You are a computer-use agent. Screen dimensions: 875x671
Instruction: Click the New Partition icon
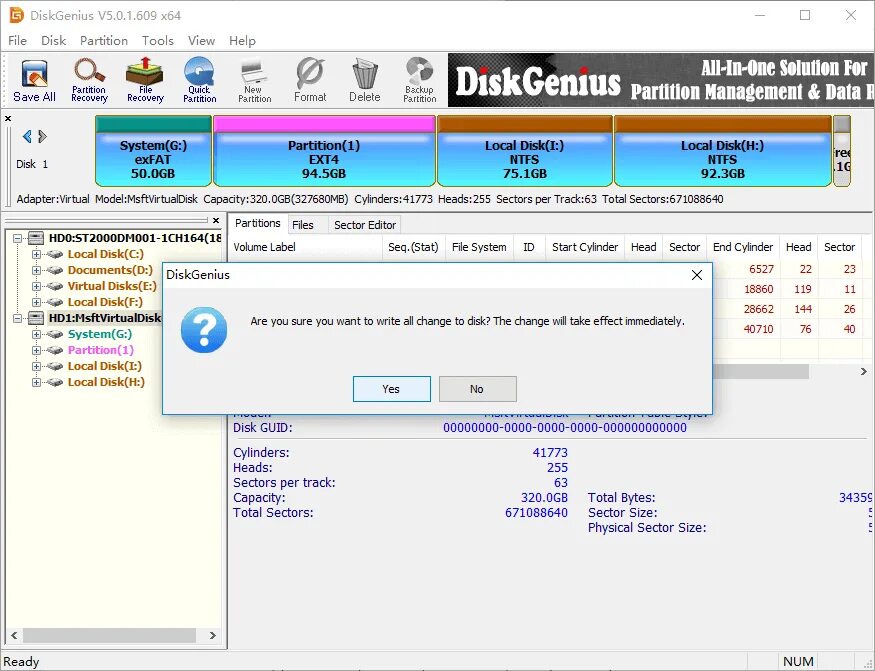[254, 80]
